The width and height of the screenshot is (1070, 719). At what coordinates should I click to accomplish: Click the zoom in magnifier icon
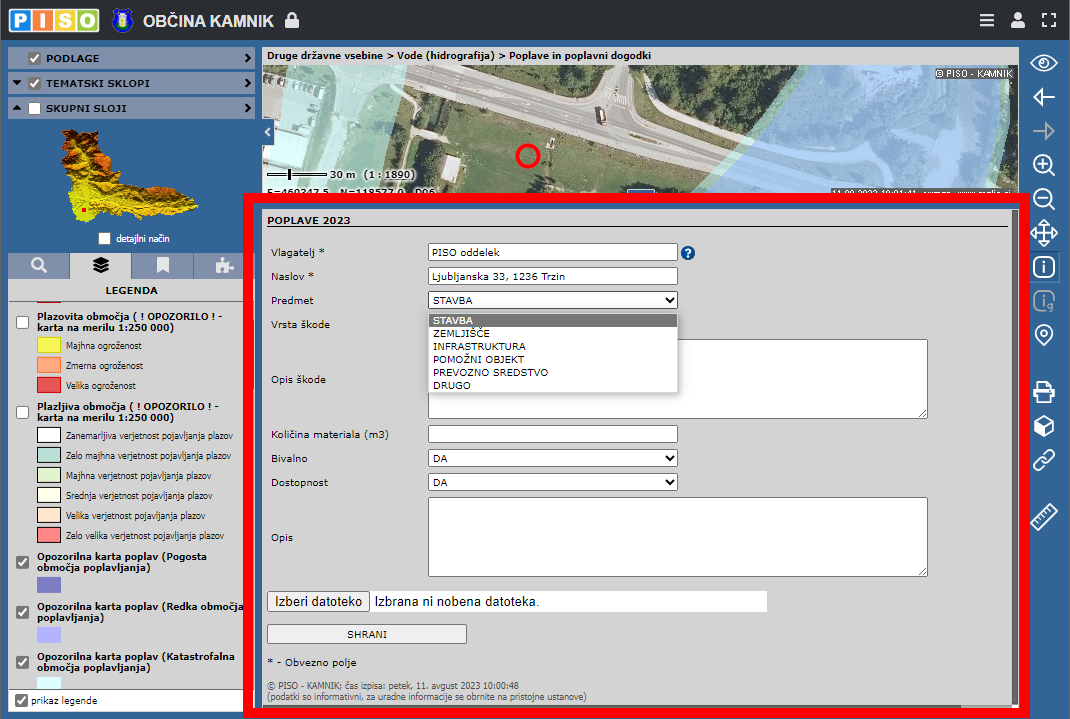1044,165
